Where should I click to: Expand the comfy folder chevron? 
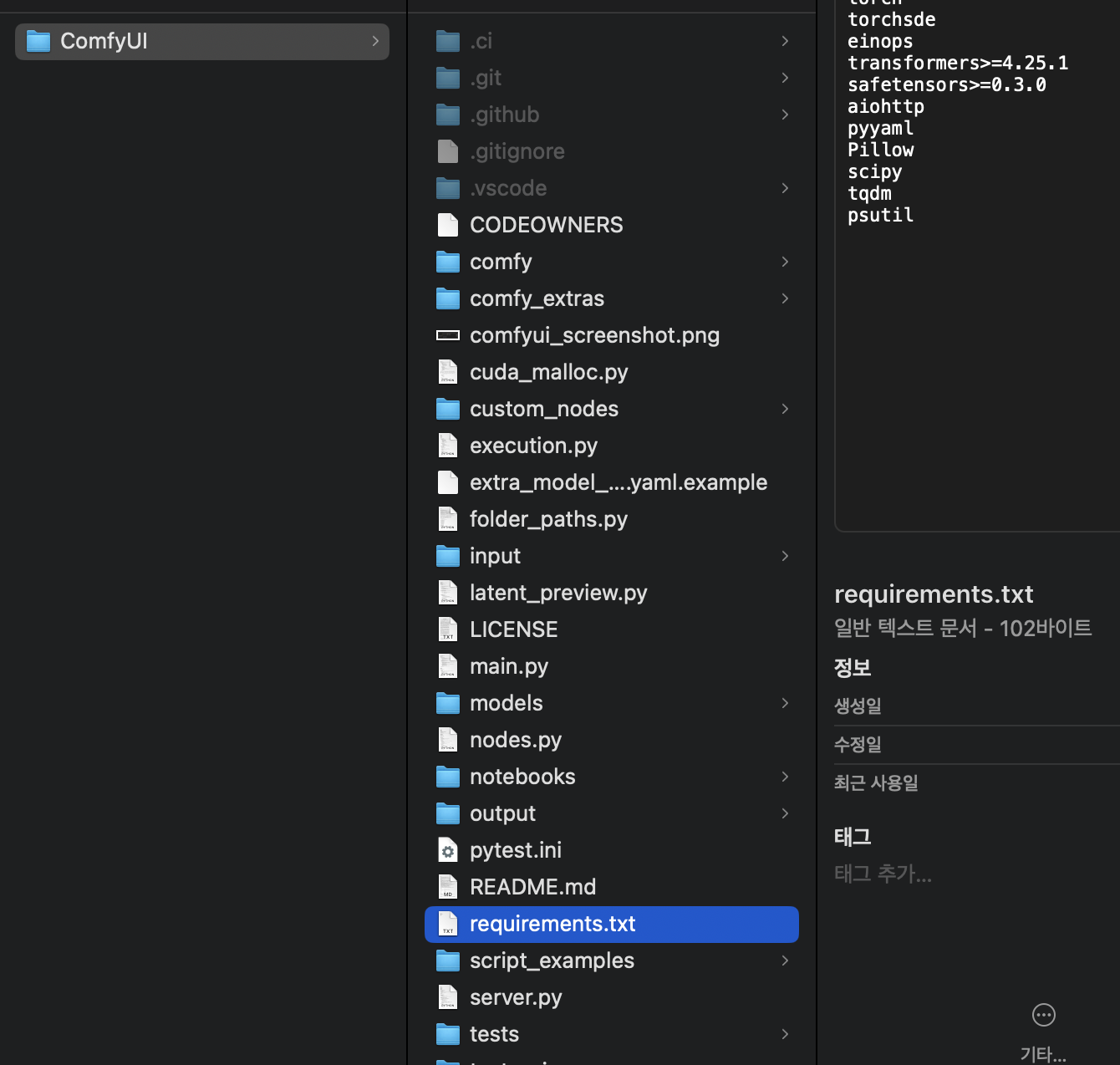785,262
